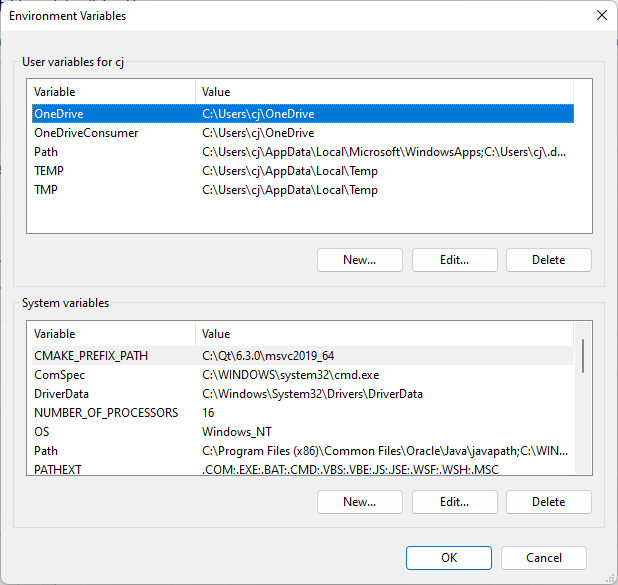Create a New user variable

359,260
